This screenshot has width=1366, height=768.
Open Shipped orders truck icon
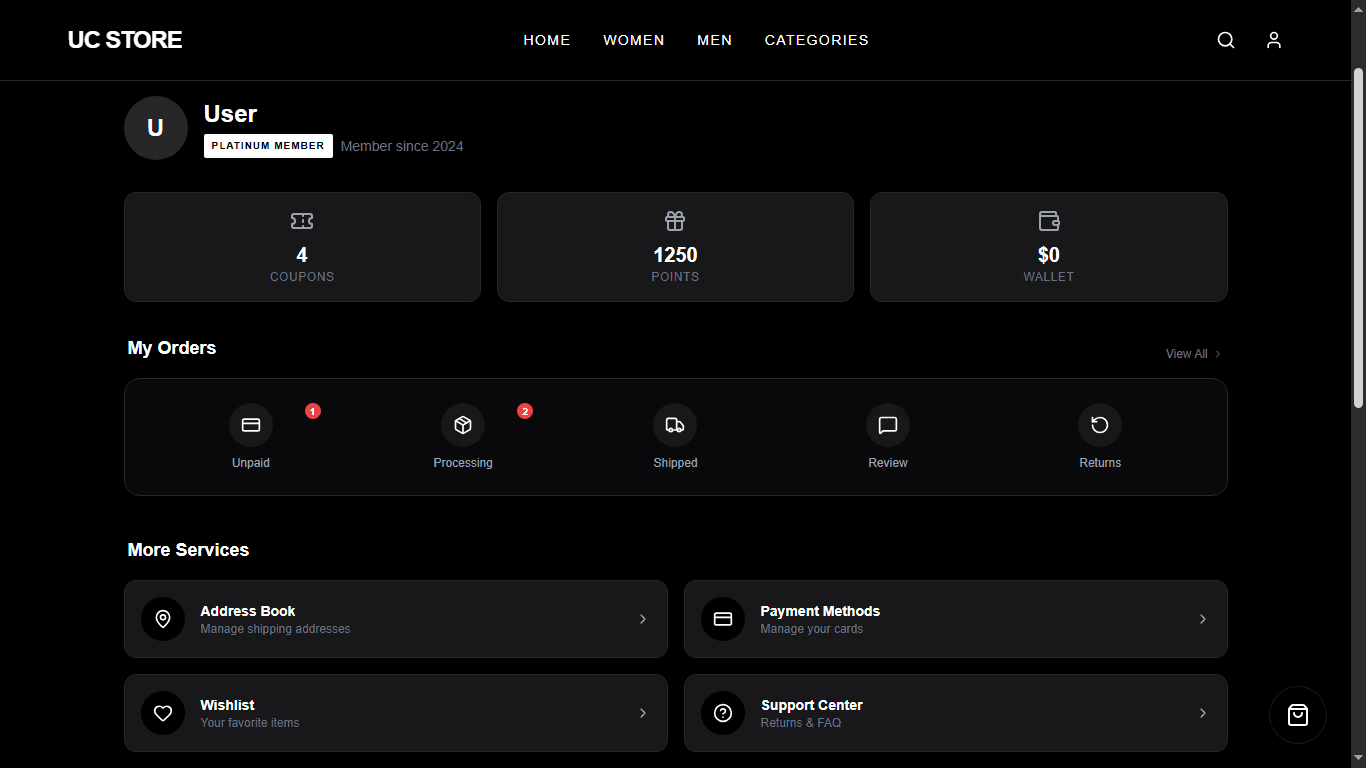click(x=675, y=425)
